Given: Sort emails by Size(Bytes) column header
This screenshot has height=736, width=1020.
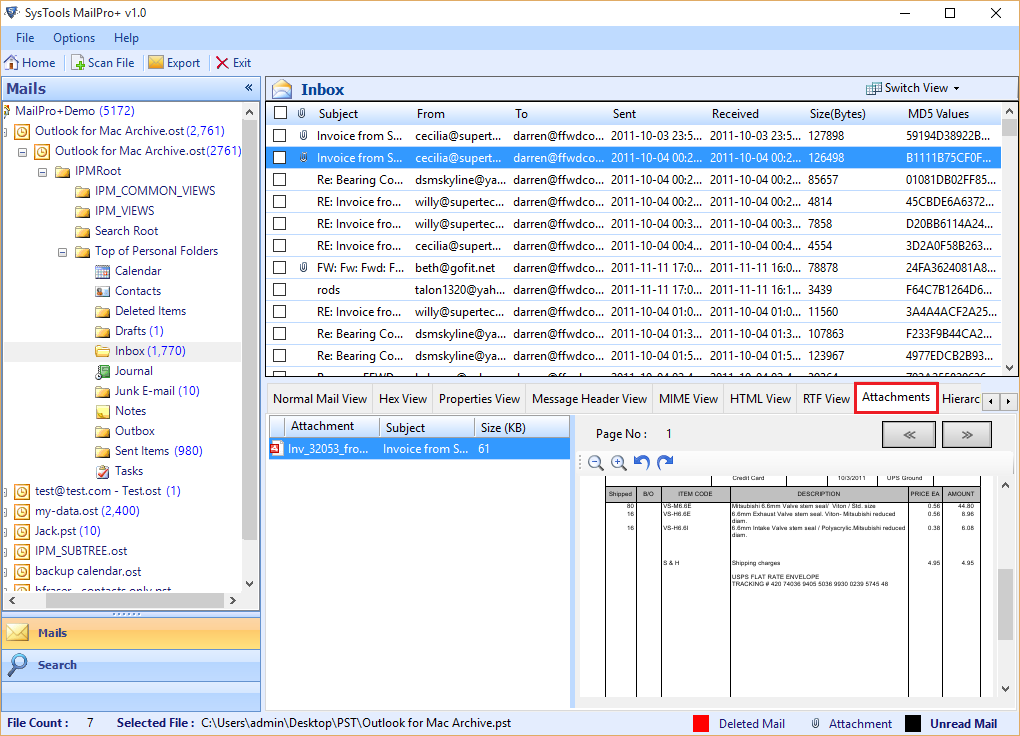Looking at the screenshot, I should [x=837, y=113].
